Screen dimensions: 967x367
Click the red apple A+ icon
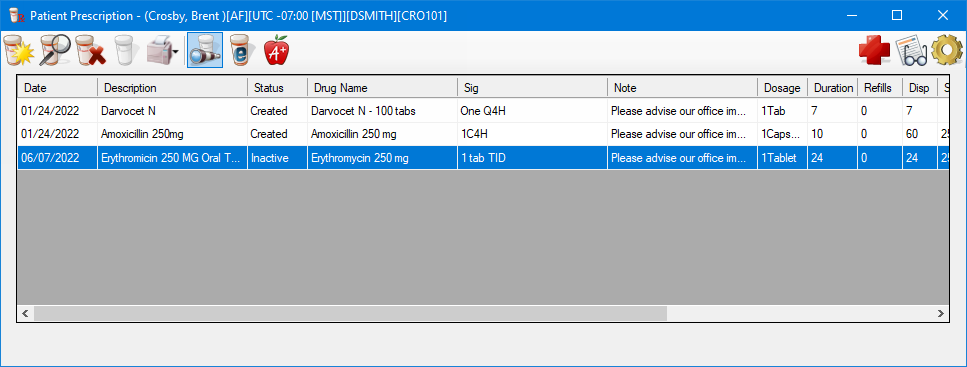pos(276,51)
